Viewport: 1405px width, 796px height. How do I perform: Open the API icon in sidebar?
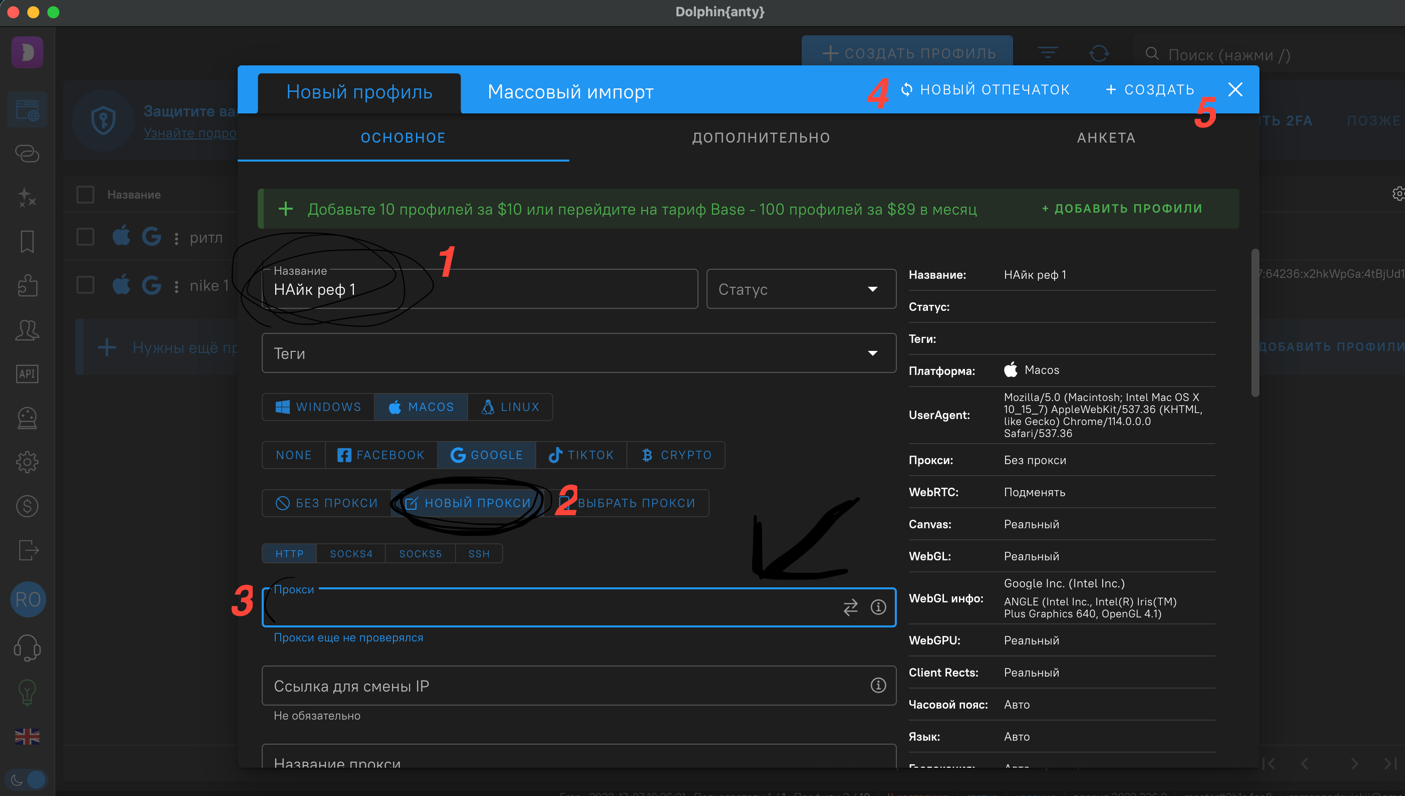tap(27, 373)
